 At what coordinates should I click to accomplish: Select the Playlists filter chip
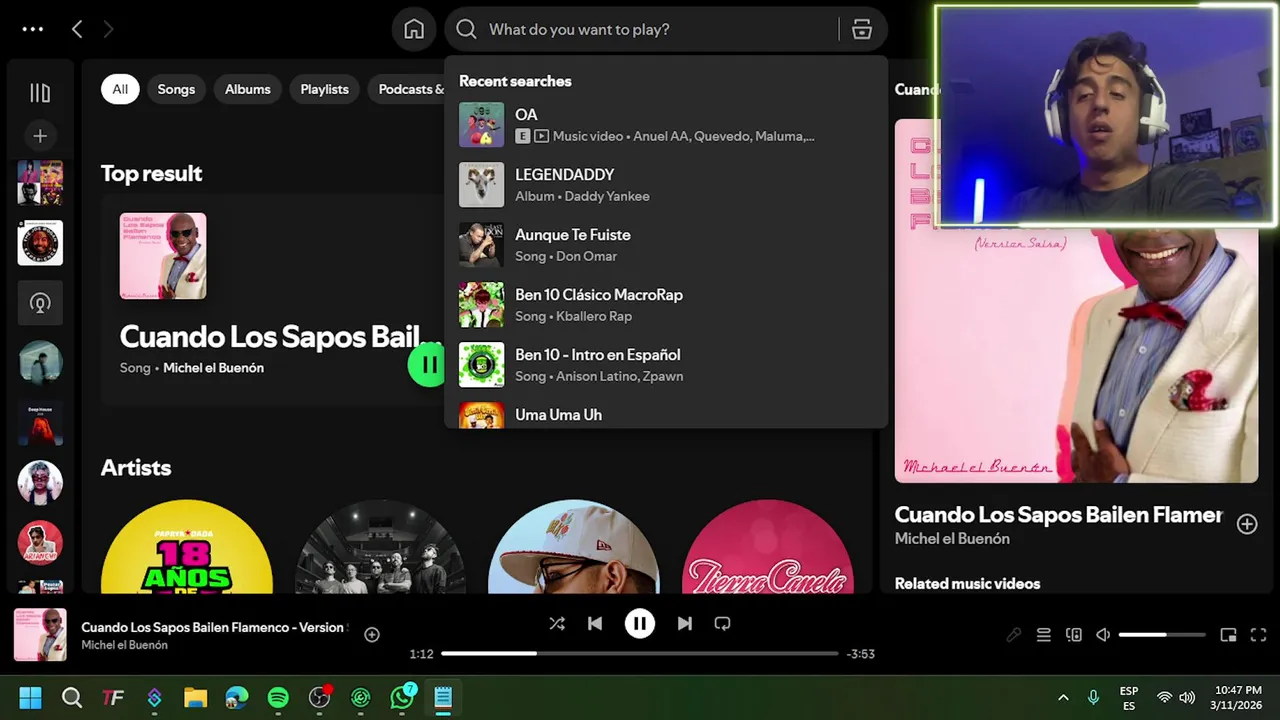click(324, 89)
